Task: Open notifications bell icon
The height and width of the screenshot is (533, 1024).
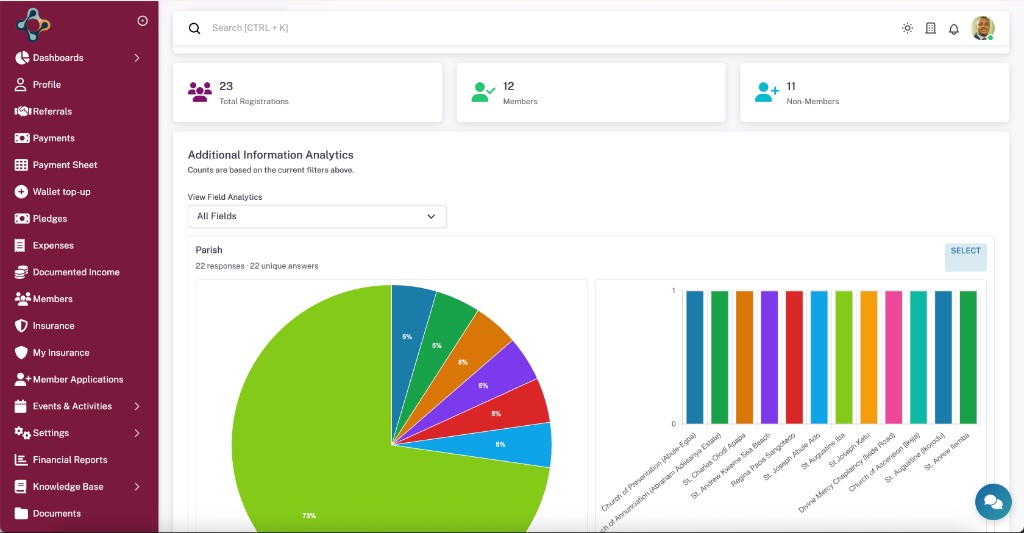Action: tap(953, 29)
